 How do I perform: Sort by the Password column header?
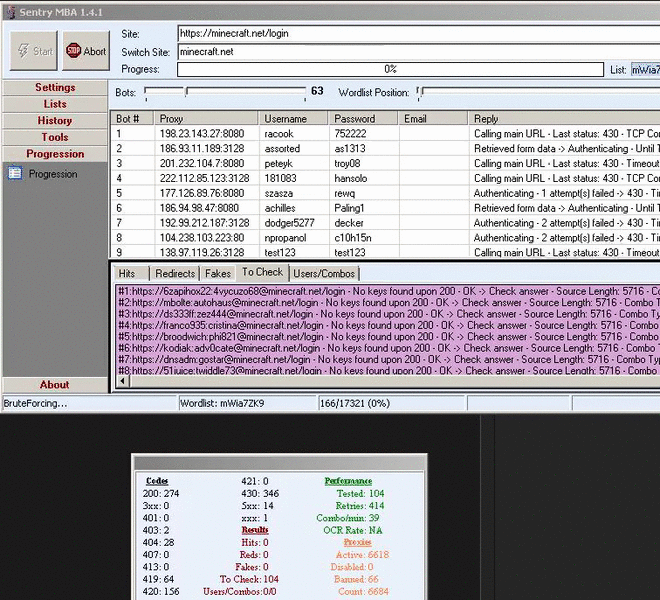pos(363,119)
